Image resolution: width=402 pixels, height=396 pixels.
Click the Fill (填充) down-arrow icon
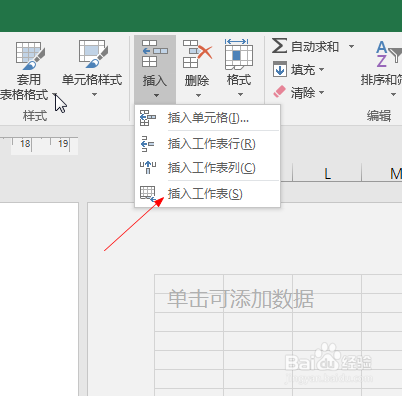(x=280, y=69)
